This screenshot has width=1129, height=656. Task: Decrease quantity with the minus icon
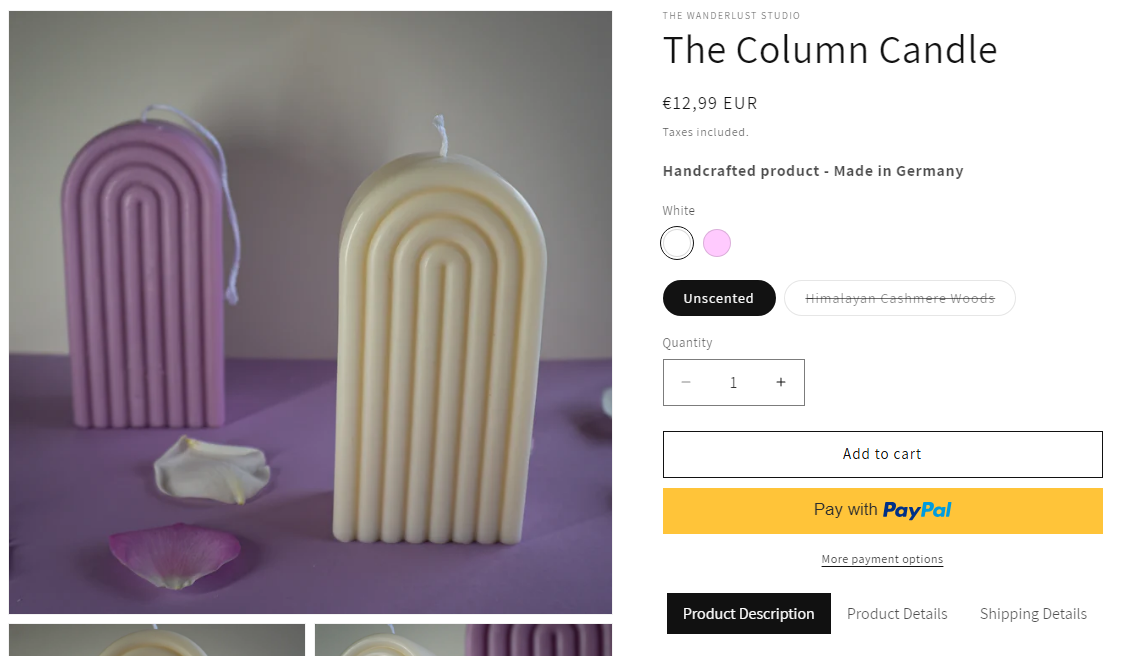point(686,383)
